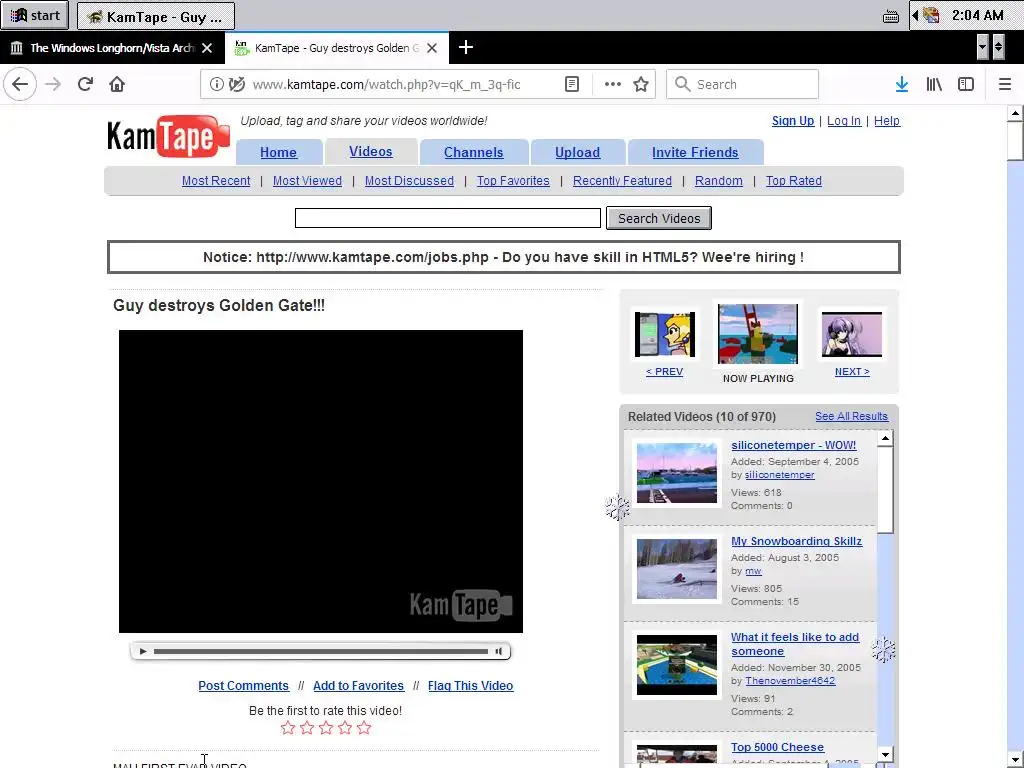The image size is (1024, 768).
Task: Click the tracking protection shield icon
Action: (237, 84)
